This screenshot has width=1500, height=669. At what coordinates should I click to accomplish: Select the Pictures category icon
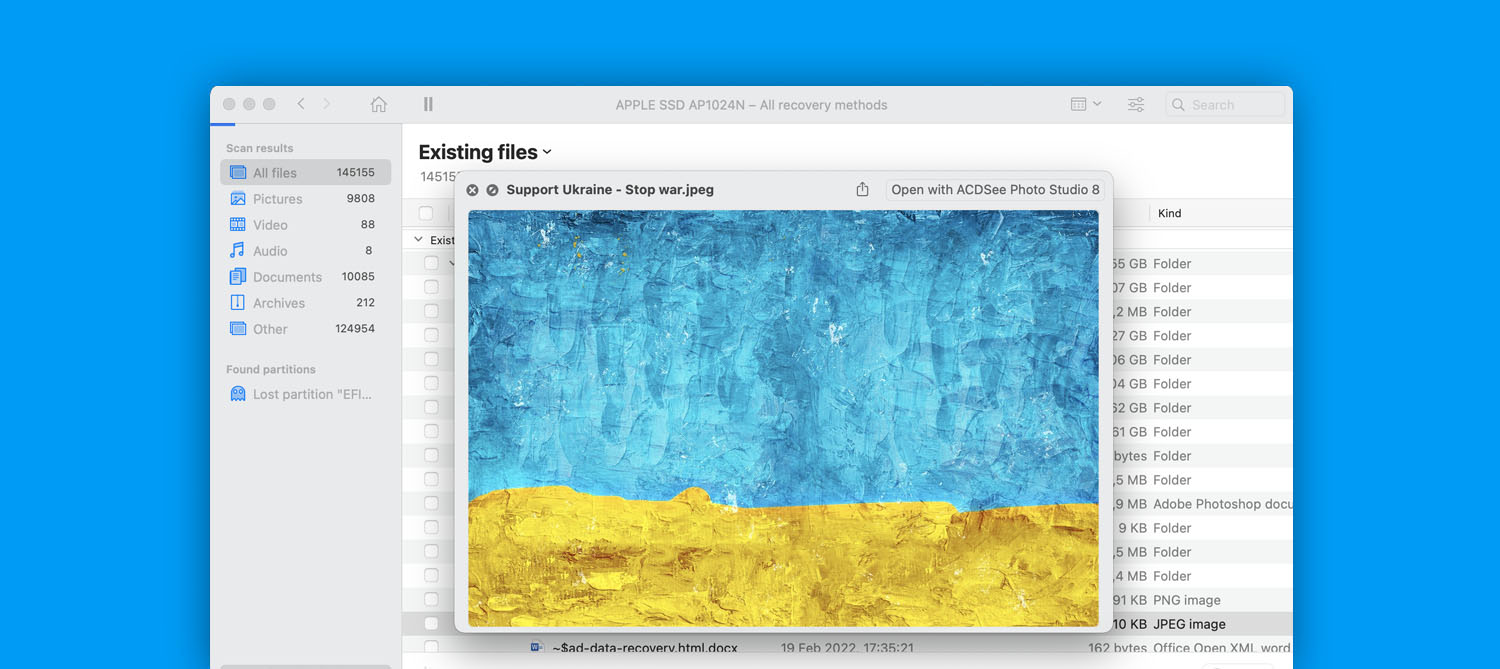238,198
